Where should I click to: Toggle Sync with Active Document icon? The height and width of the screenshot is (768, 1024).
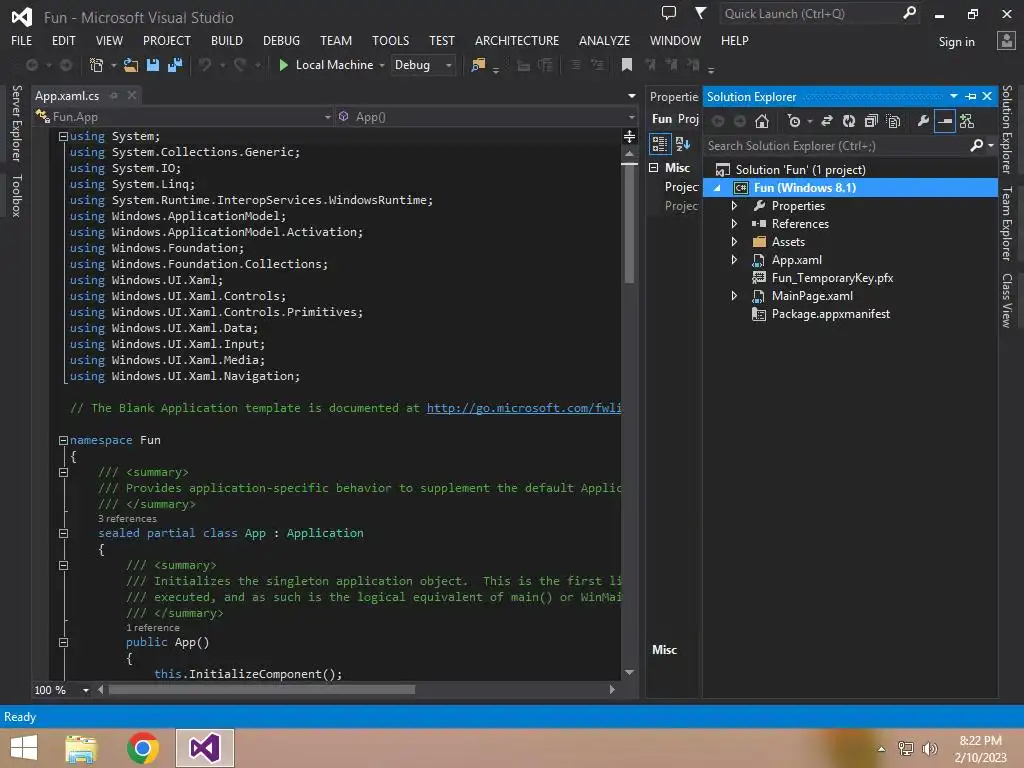pyautogui.click(x=827, y=121)
